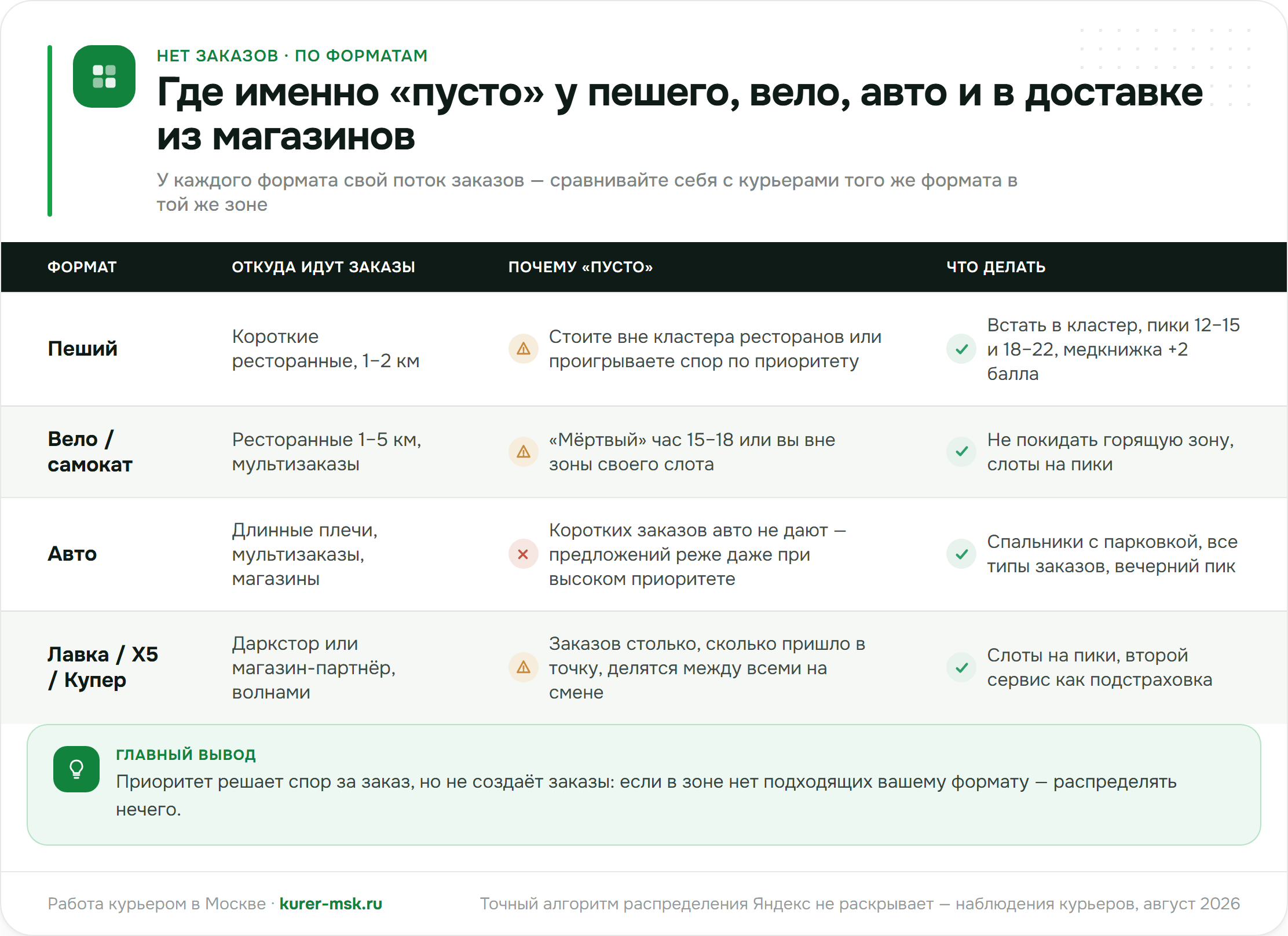Click the green grid icon beside the title

click(104, 76)
